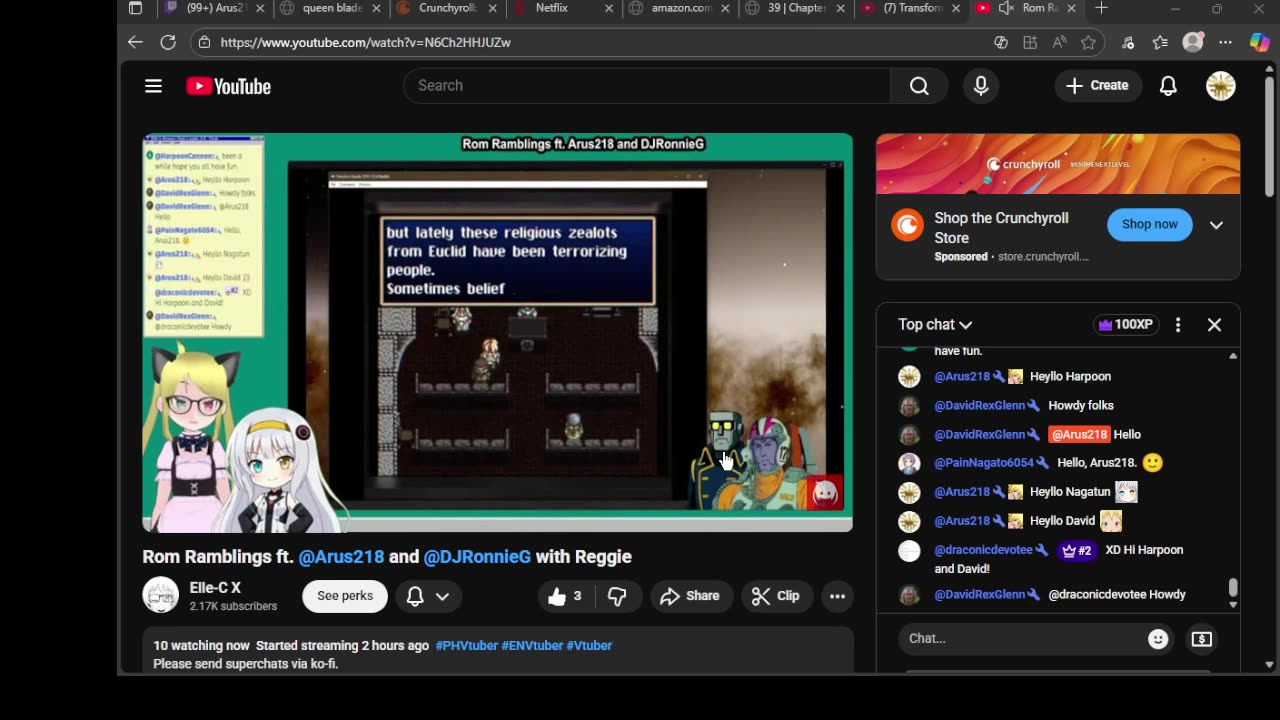The image size is (1280, 720).
Task: Toggle read aloud icon in address bar
Action: (x=1059, y=42)
